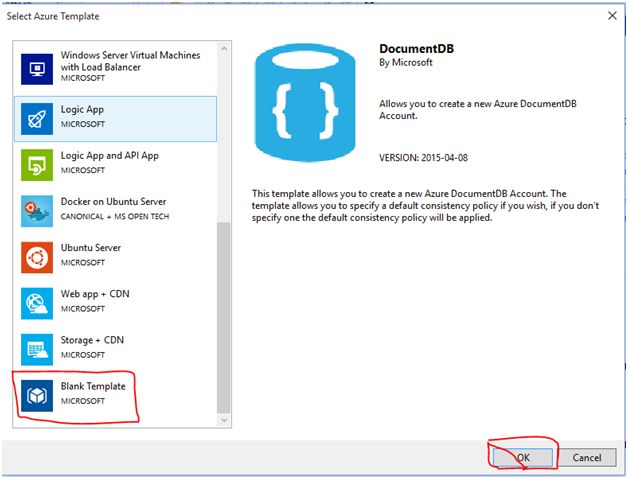Dismiss dialog with Cancel button
The image size is (628, 479).
pyautogui.click(x=587, y=457)
